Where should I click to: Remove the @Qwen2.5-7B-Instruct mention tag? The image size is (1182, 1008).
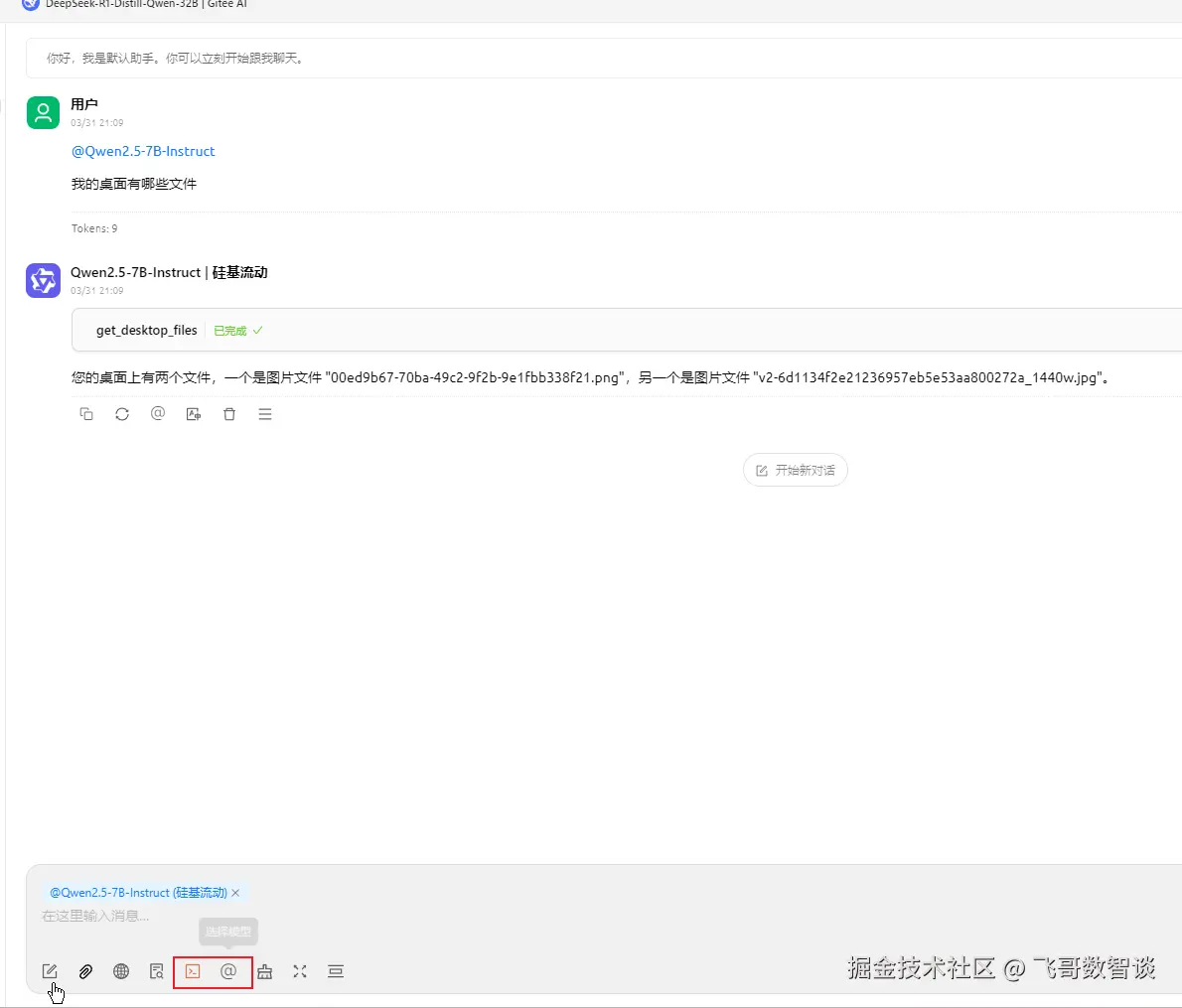pyautogui.click(x=236, y=893)
